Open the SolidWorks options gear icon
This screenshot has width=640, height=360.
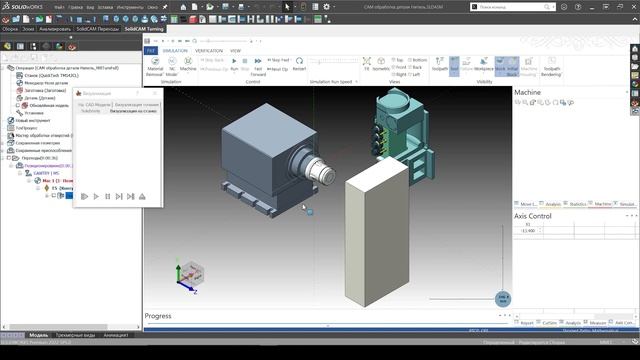(x=327, y=7)
